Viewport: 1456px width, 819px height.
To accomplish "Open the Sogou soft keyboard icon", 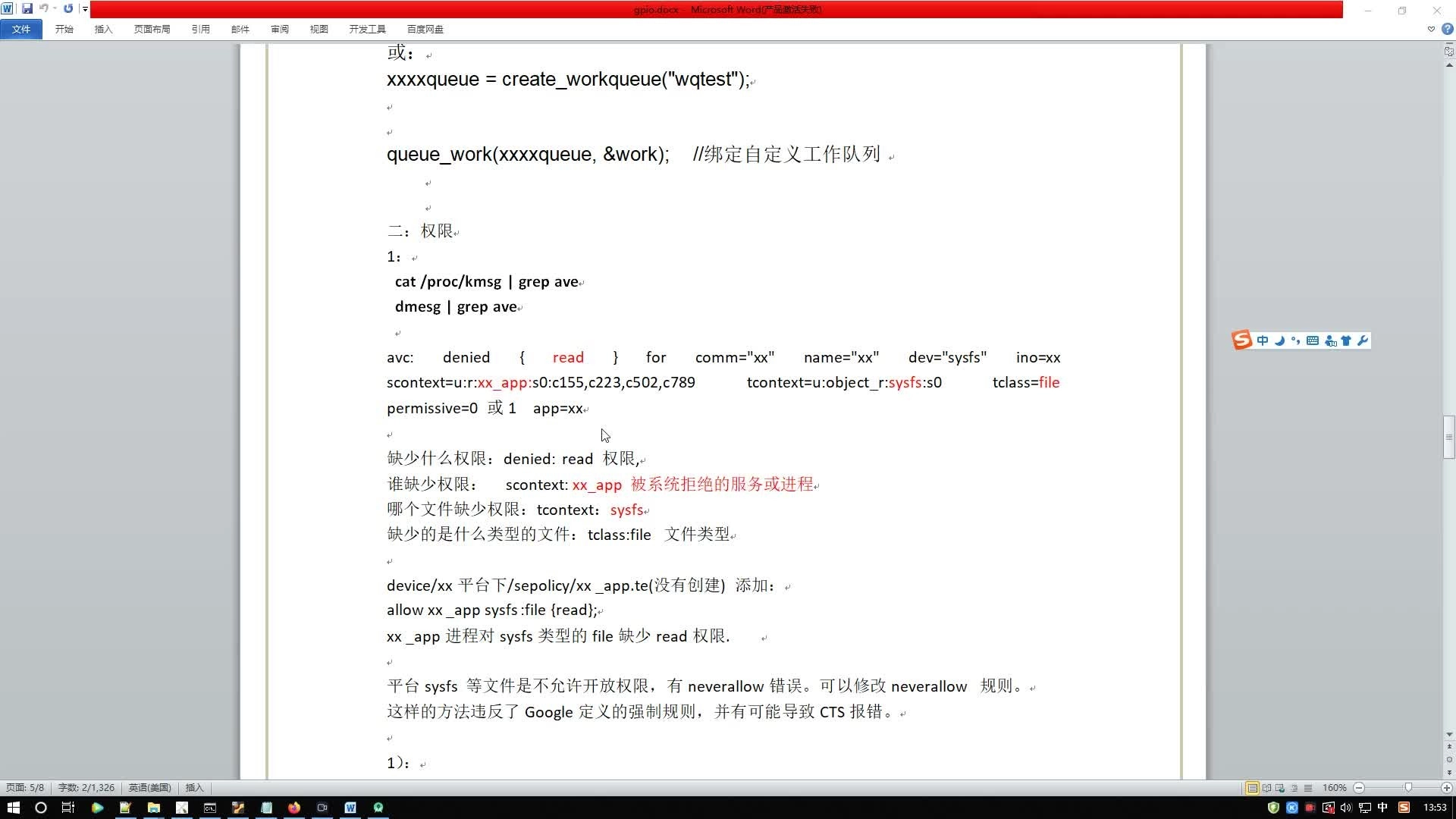I will (1313, 340).
